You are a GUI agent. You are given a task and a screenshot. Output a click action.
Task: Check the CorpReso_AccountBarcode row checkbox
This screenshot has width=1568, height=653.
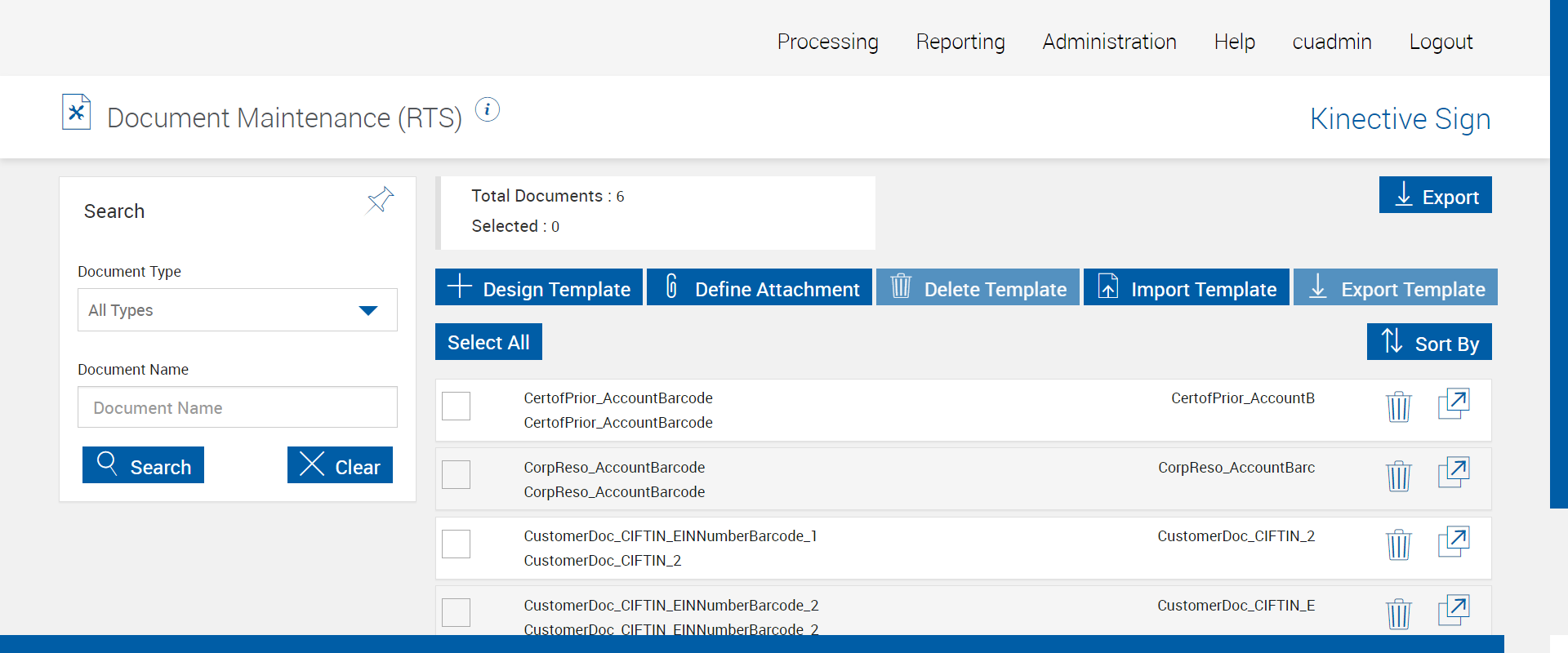456,474
